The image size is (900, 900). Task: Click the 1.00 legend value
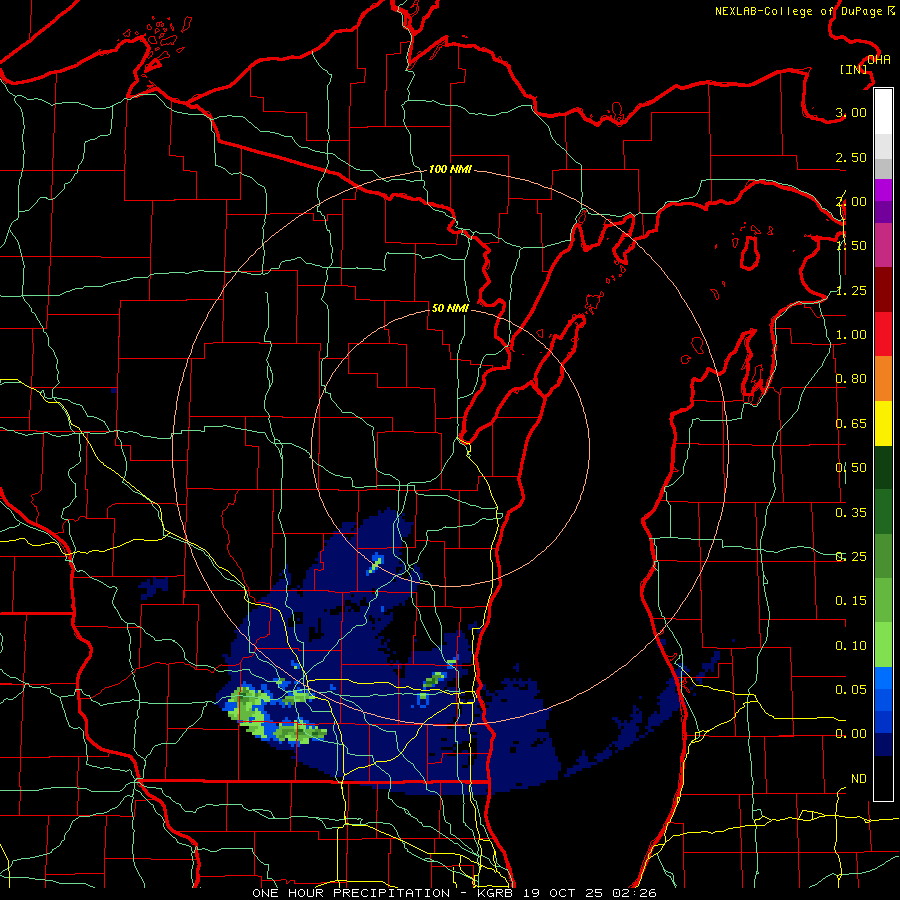tap(851, 335)
